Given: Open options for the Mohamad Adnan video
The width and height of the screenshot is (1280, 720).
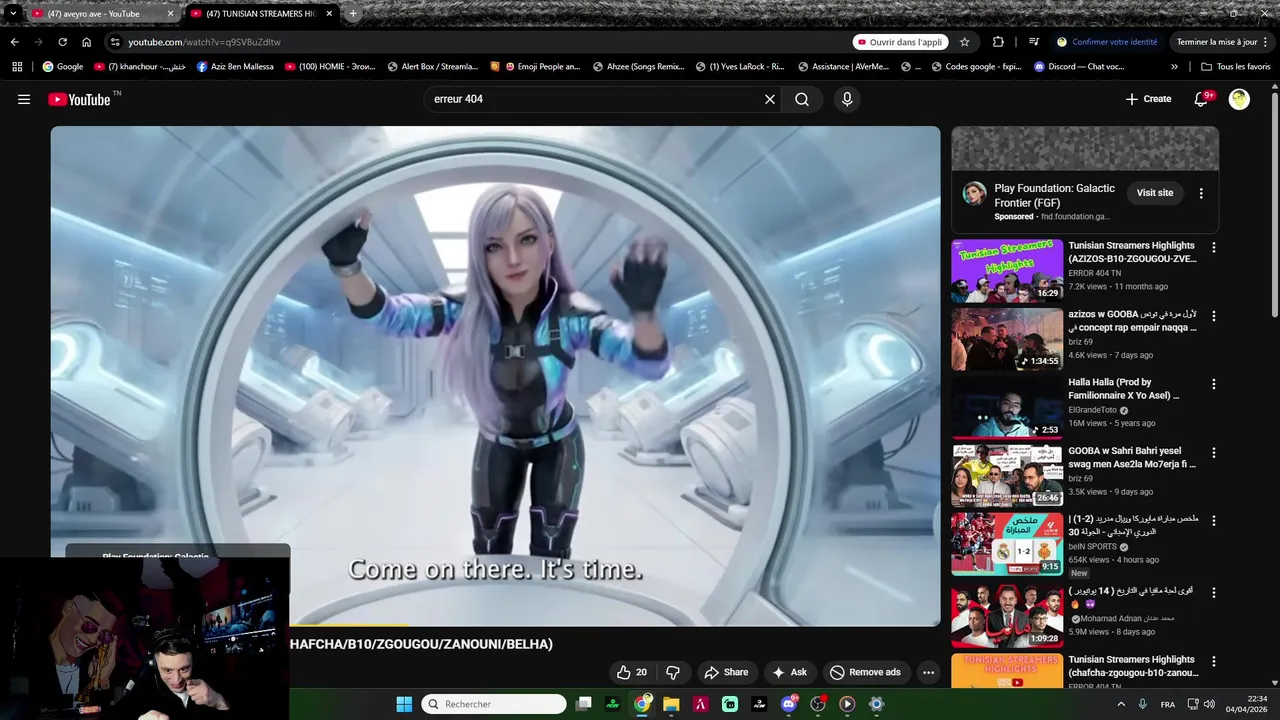Looking at the screenshot, I should [x=1214, y=593].
